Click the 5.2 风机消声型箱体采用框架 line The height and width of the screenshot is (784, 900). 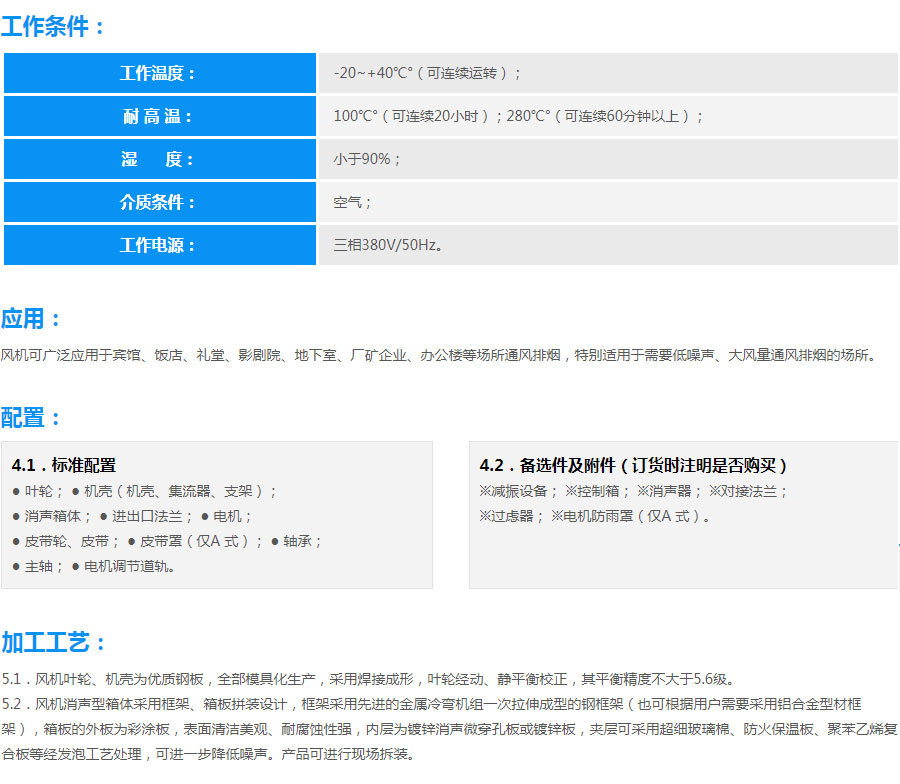[432, 704]
